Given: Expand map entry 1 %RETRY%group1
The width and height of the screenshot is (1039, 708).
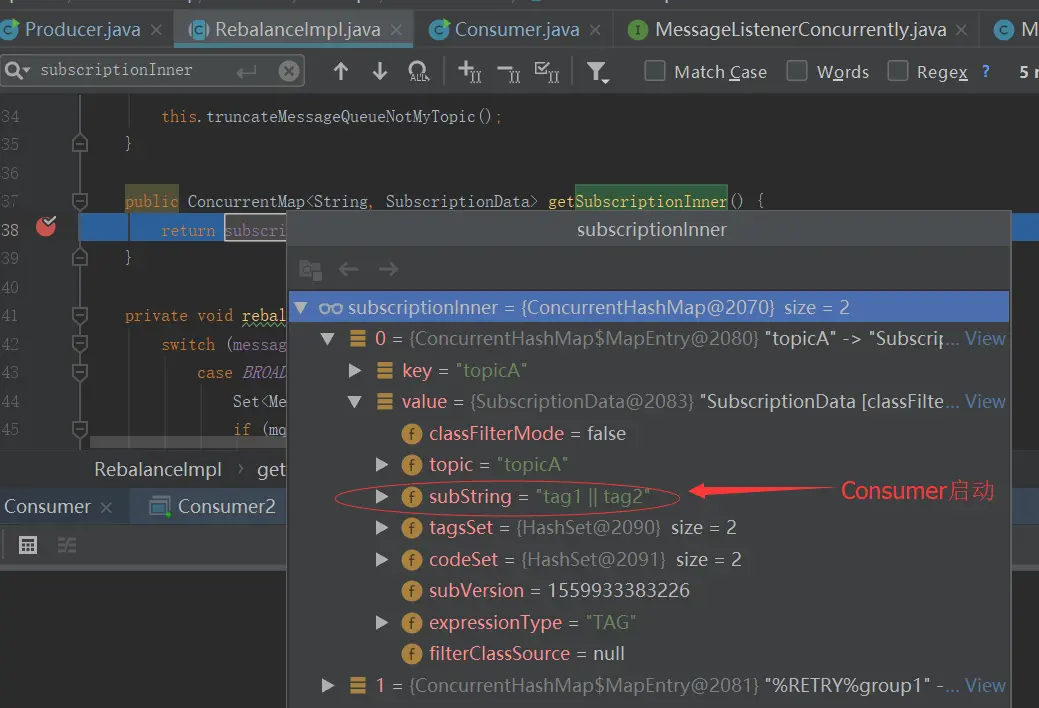Looking at the screenshot, I should [327, 685].
